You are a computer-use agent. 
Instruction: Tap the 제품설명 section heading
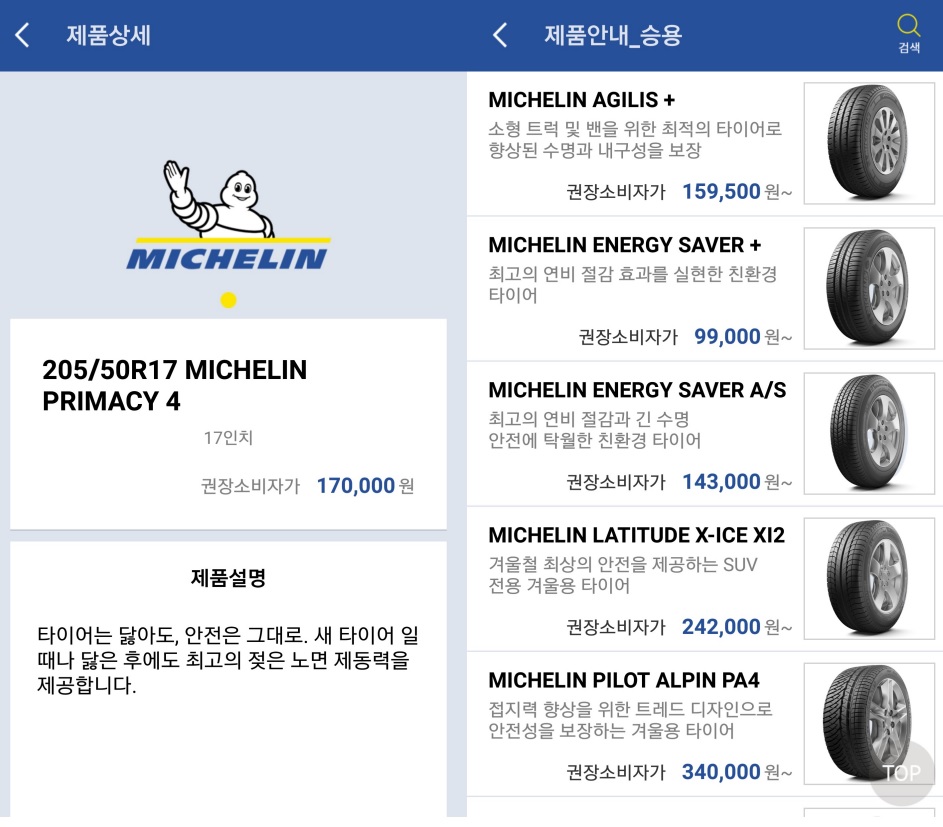[228, 577]
